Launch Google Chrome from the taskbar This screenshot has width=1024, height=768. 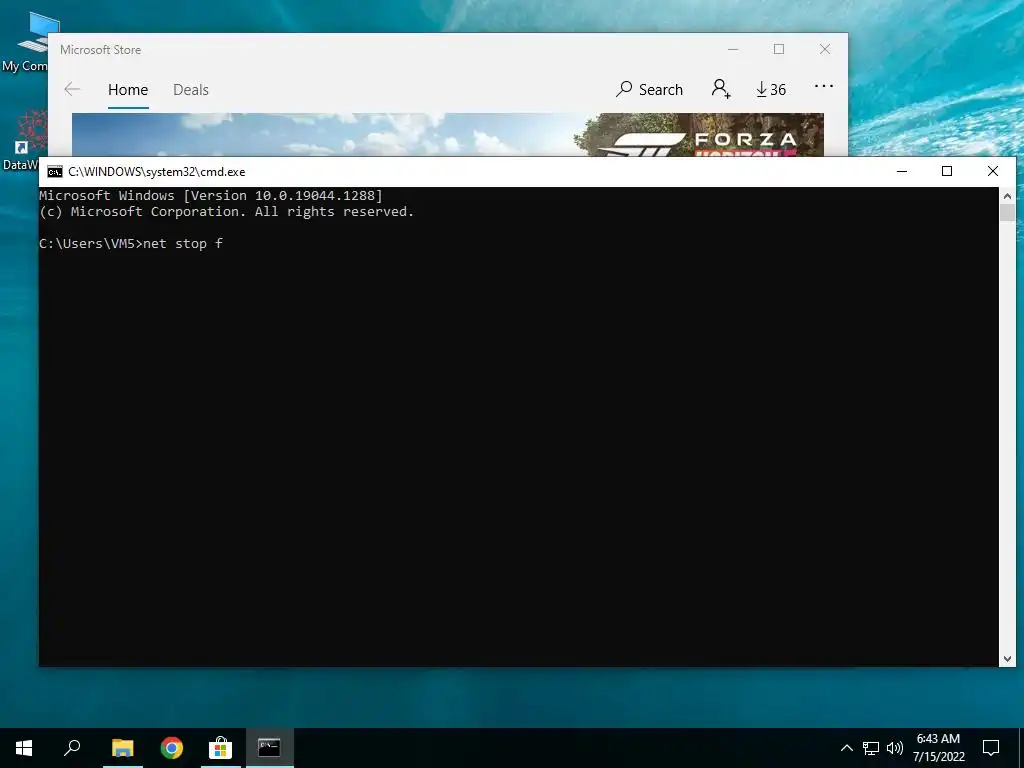172,748
